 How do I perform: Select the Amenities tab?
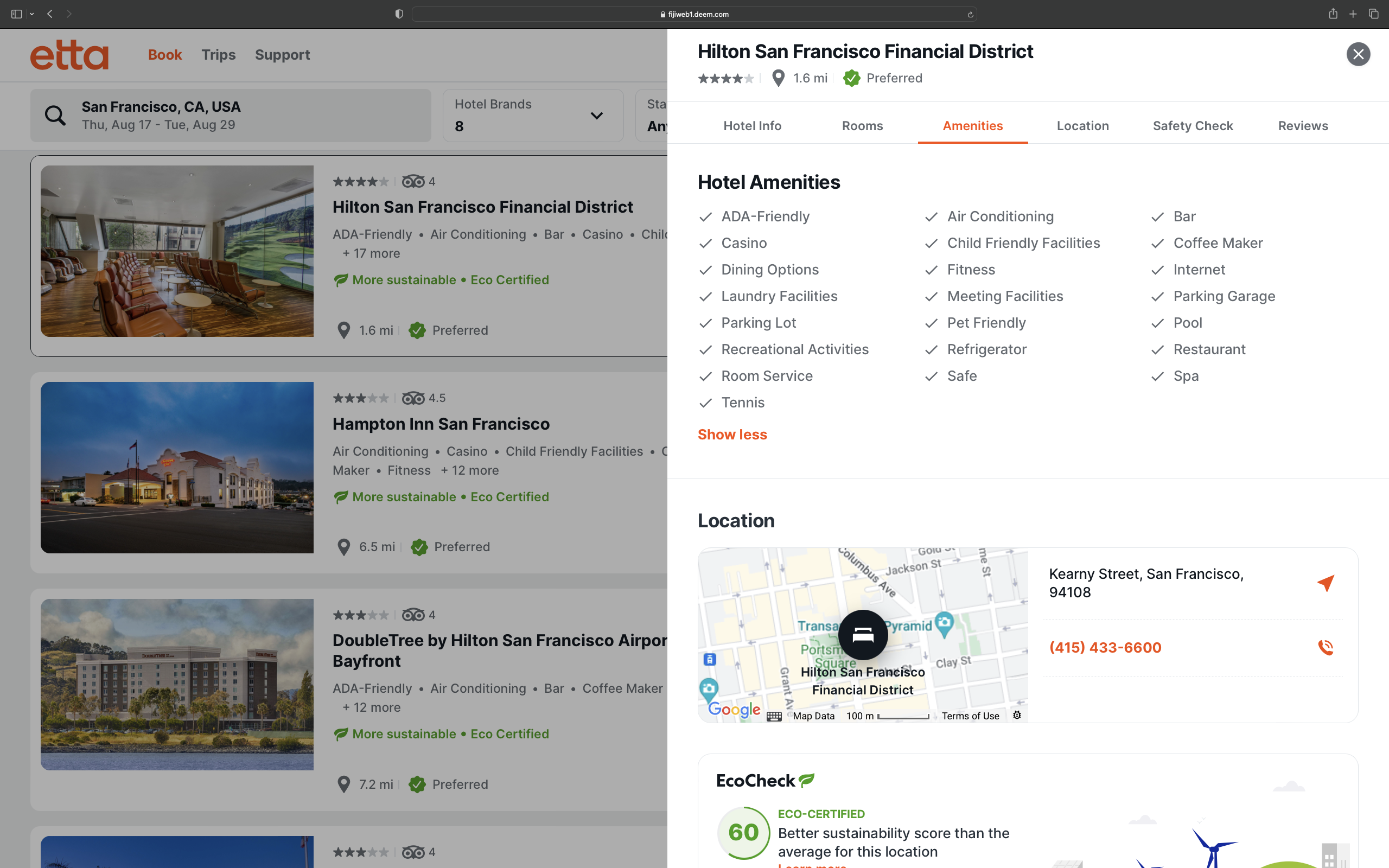[x=972, y=126]
